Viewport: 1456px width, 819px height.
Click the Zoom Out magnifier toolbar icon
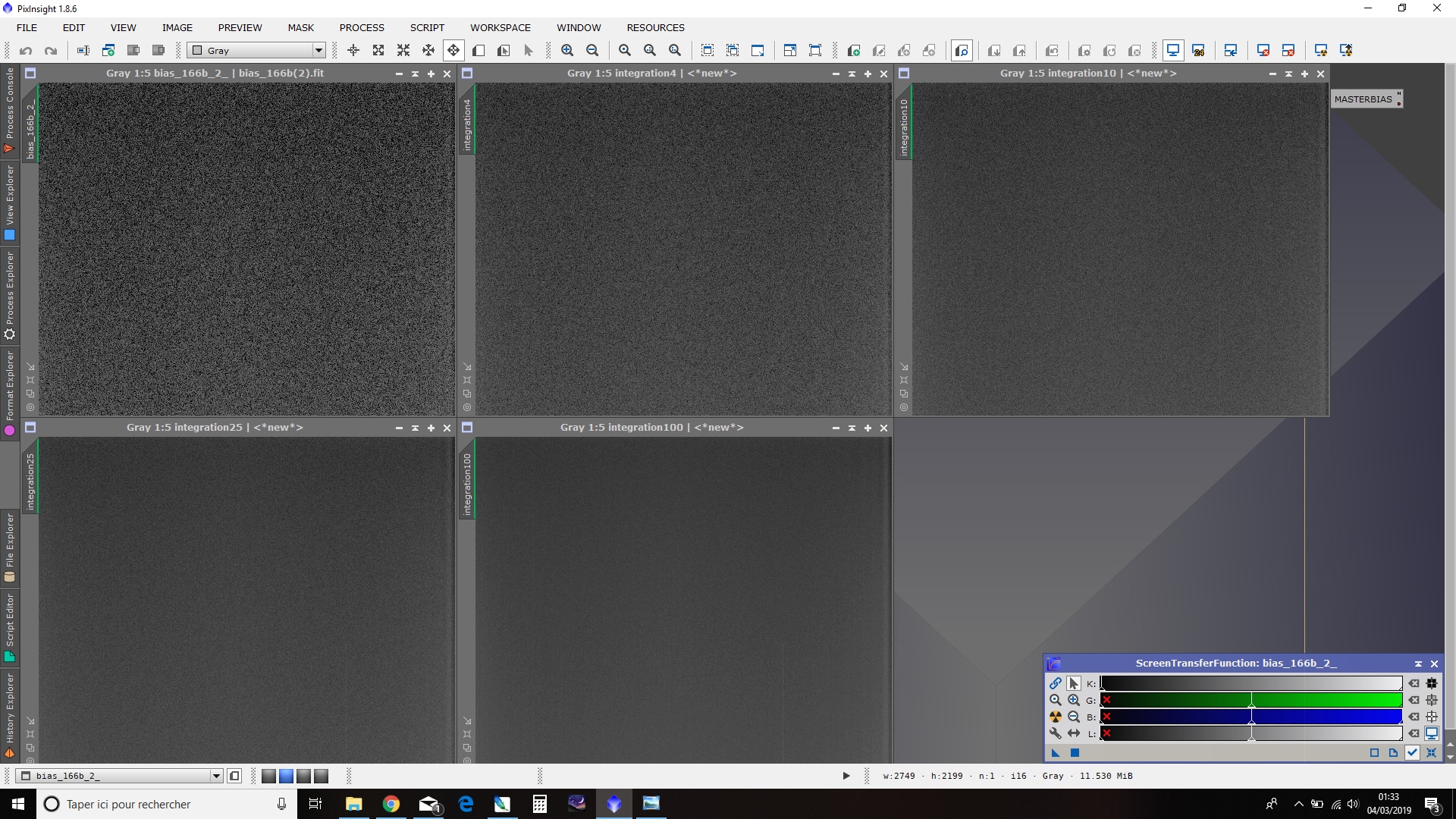click(592, 50)
